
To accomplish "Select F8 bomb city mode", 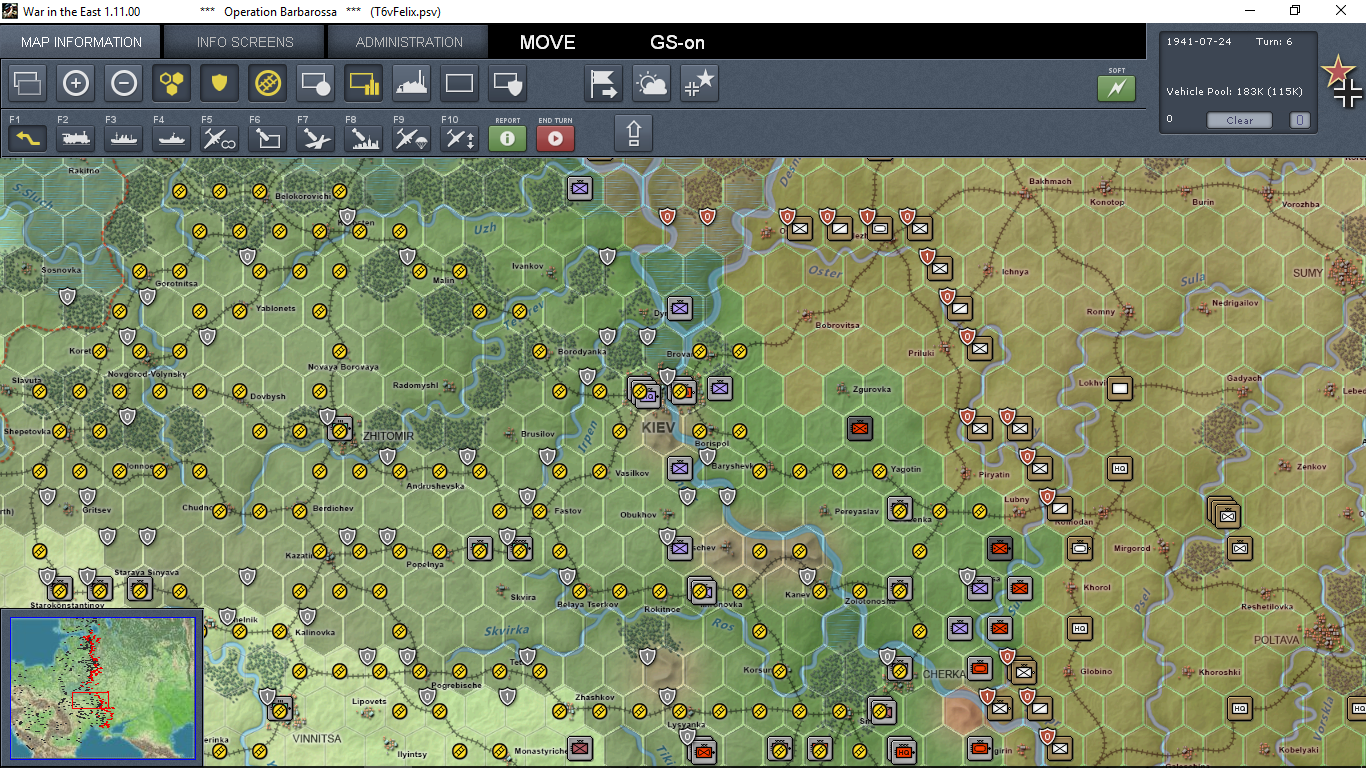I will click(x=363, y=138).
